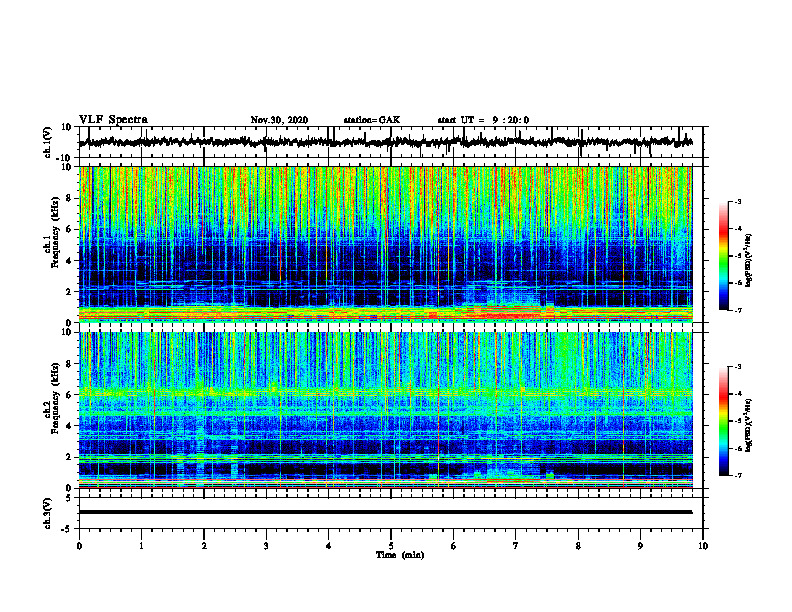This screenshot has height=612, width=792.
Task: Click time axis tick label "2"
Action: 204,546
